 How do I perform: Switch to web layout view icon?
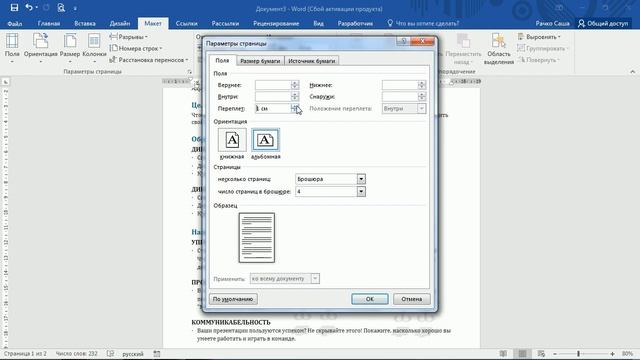coord(541,353)
